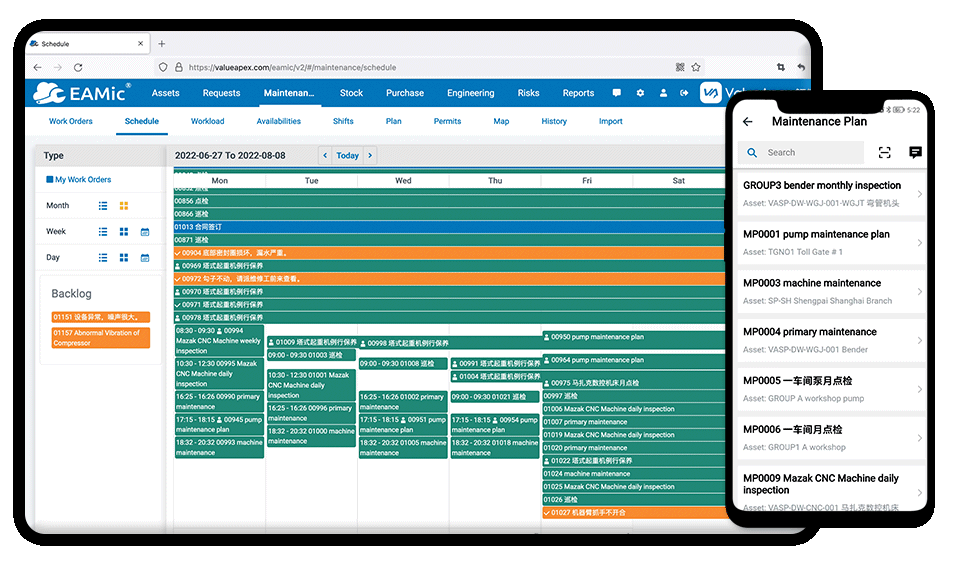Click the browser QR code icon
This screenshot has height=571, width=955.
(x=680, y=67)
